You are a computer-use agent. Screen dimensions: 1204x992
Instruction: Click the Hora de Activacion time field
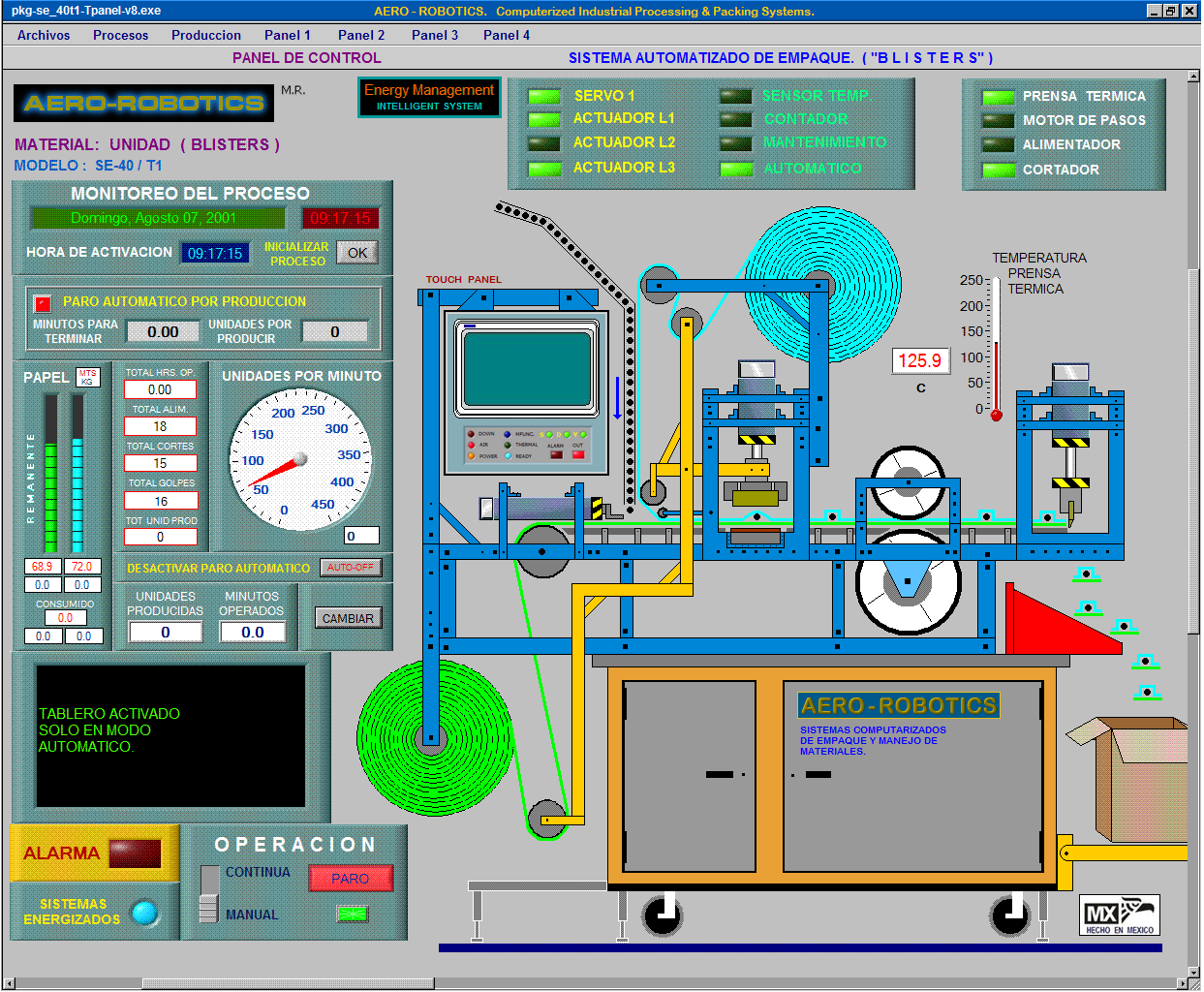pyautogui.click(x=215, y=253)
